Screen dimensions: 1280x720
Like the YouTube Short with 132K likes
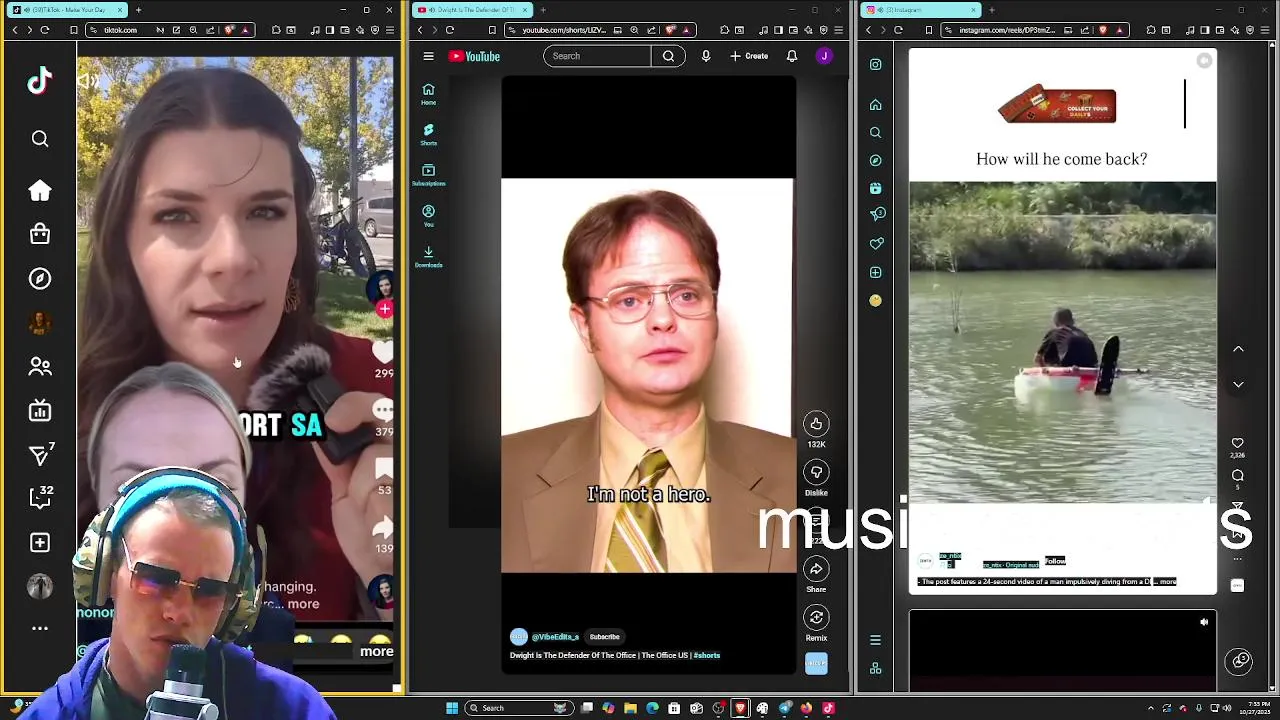(816, 424)
